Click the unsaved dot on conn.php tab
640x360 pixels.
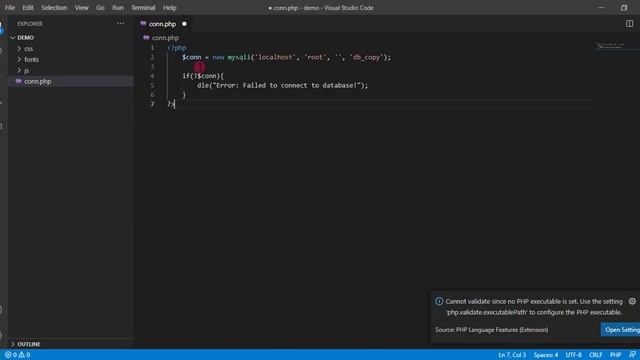[184, 24]
